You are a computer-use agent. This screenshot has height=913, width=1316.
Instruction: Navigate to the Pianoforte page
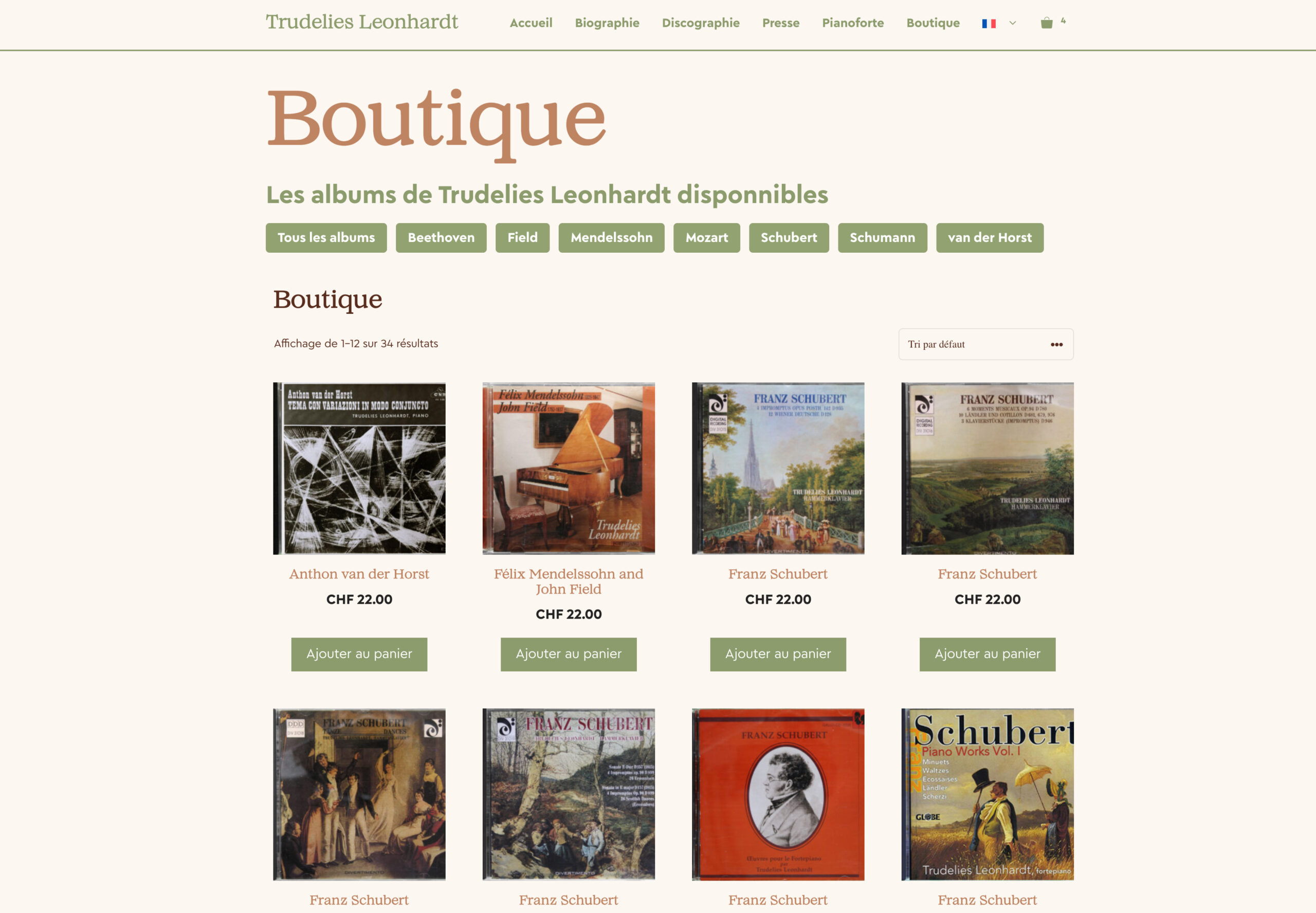coord(852,23)
